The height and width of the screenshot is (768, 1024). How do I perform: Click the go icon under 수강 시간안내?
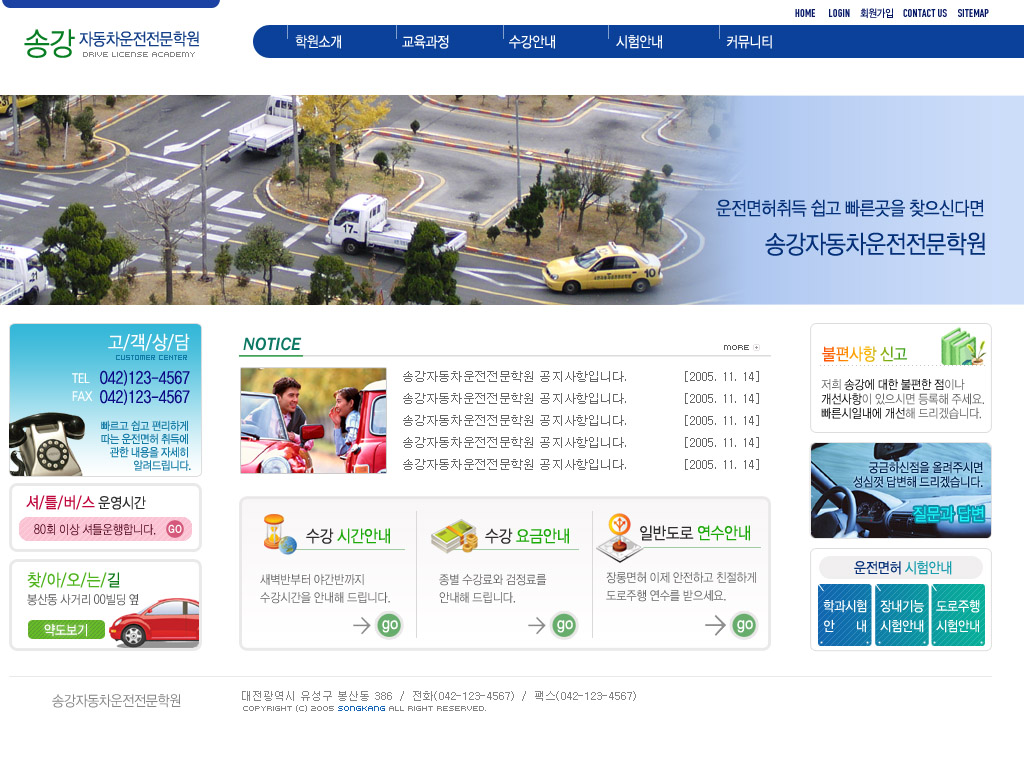[388, 625]
